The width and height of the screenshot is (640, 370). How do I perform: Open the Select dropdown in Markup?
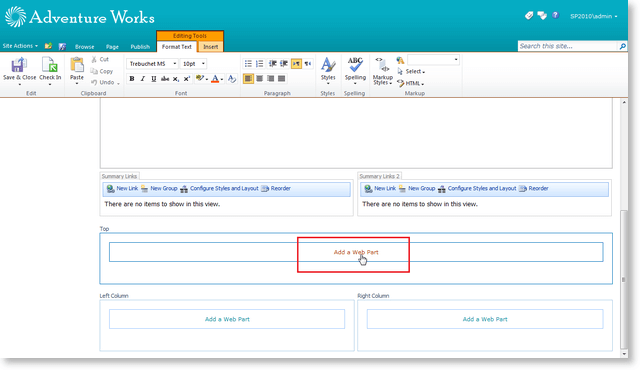(x=411, y=71)
